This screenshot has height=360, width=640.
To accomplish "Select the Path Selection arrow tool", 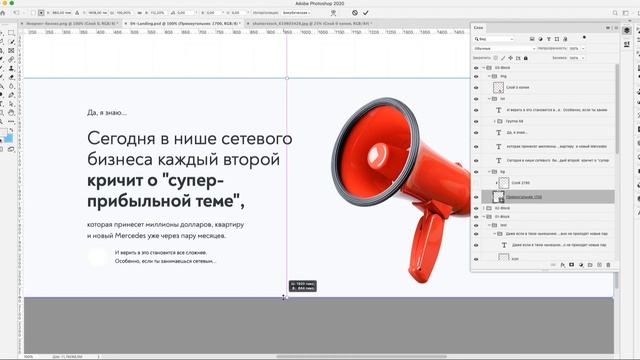I will [11, 104].
